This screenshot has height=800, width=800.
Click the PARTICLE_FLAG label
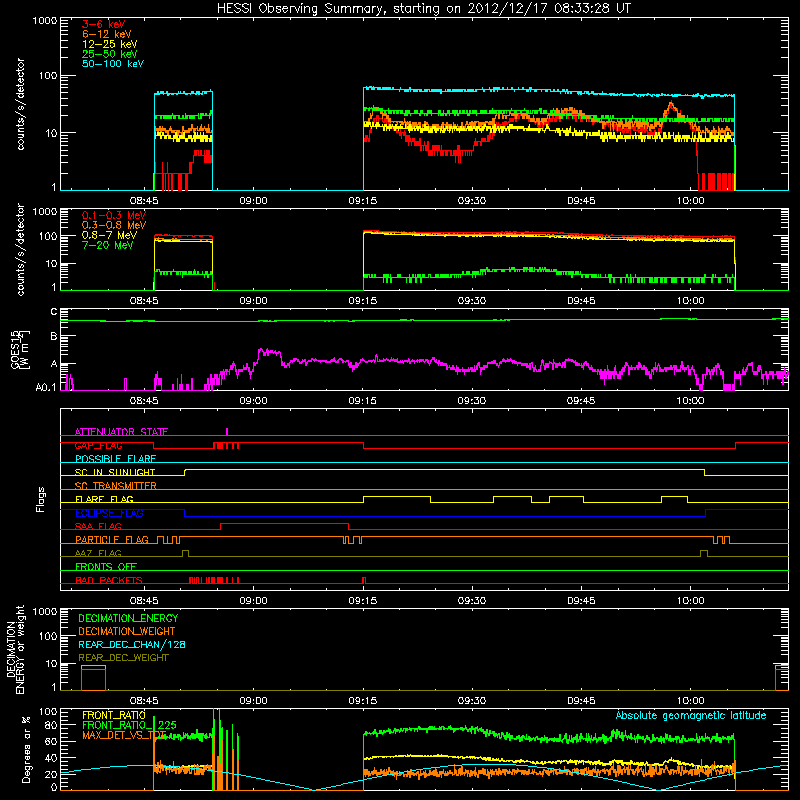(x=112, y=540)
